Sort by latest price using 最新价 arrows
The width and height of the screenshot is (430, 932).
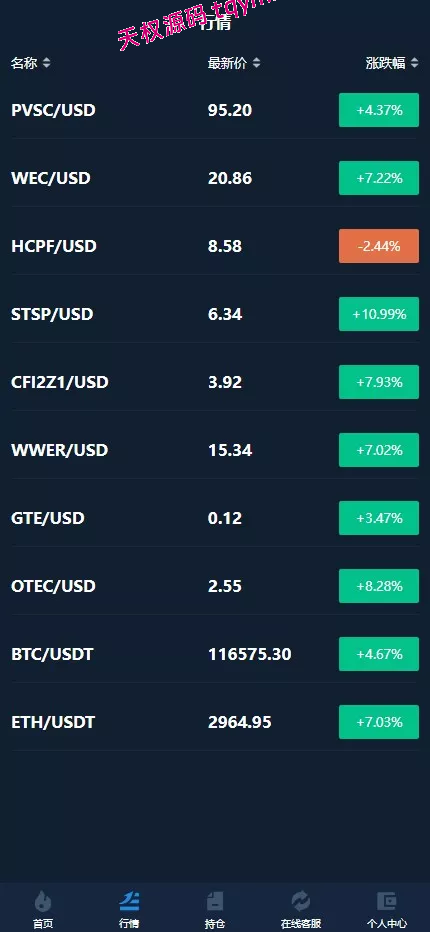tap(256, 63)
